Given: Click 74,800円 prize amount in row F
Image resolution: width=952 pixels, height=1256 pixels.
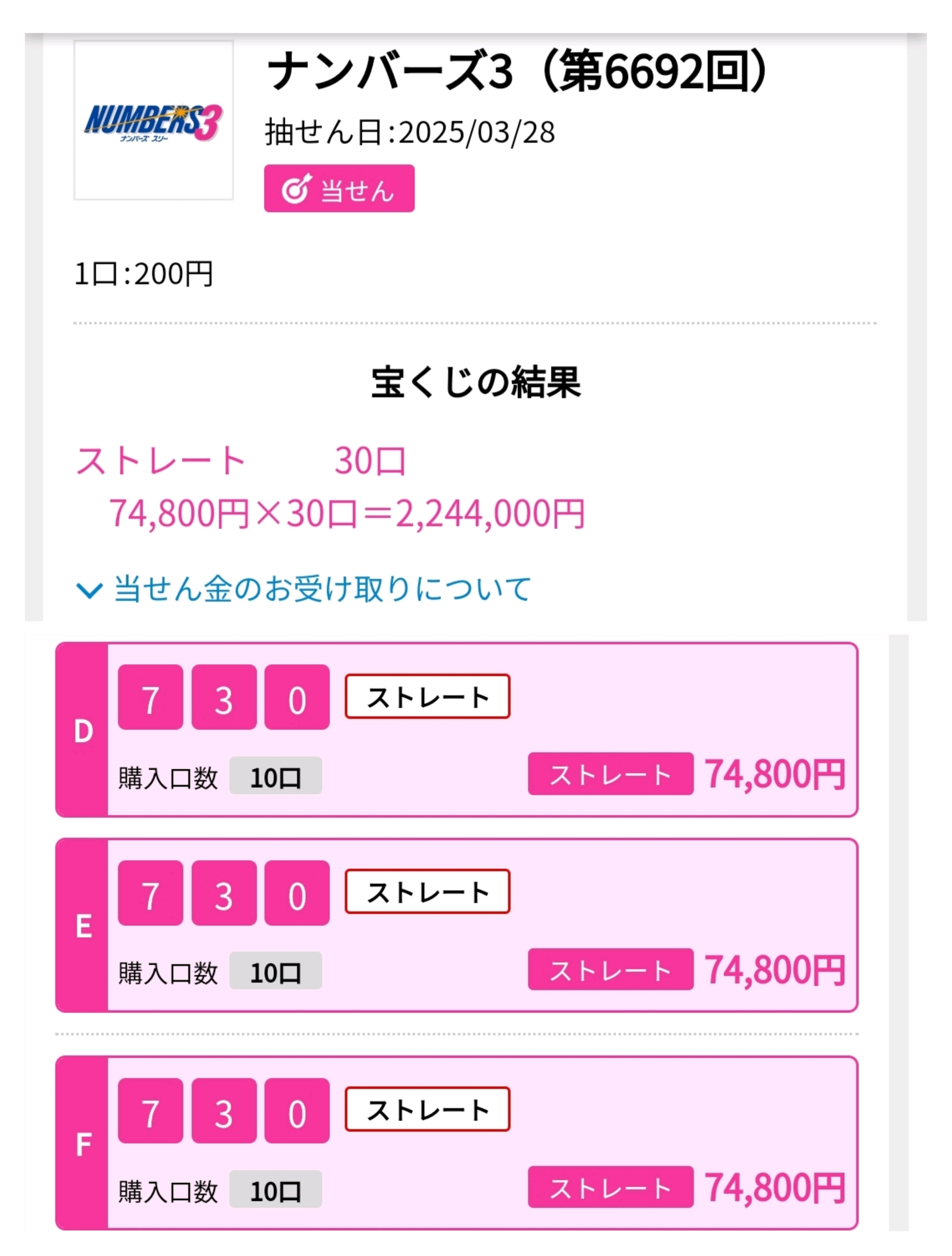Looking at the screenshot, I should 775,1188.
